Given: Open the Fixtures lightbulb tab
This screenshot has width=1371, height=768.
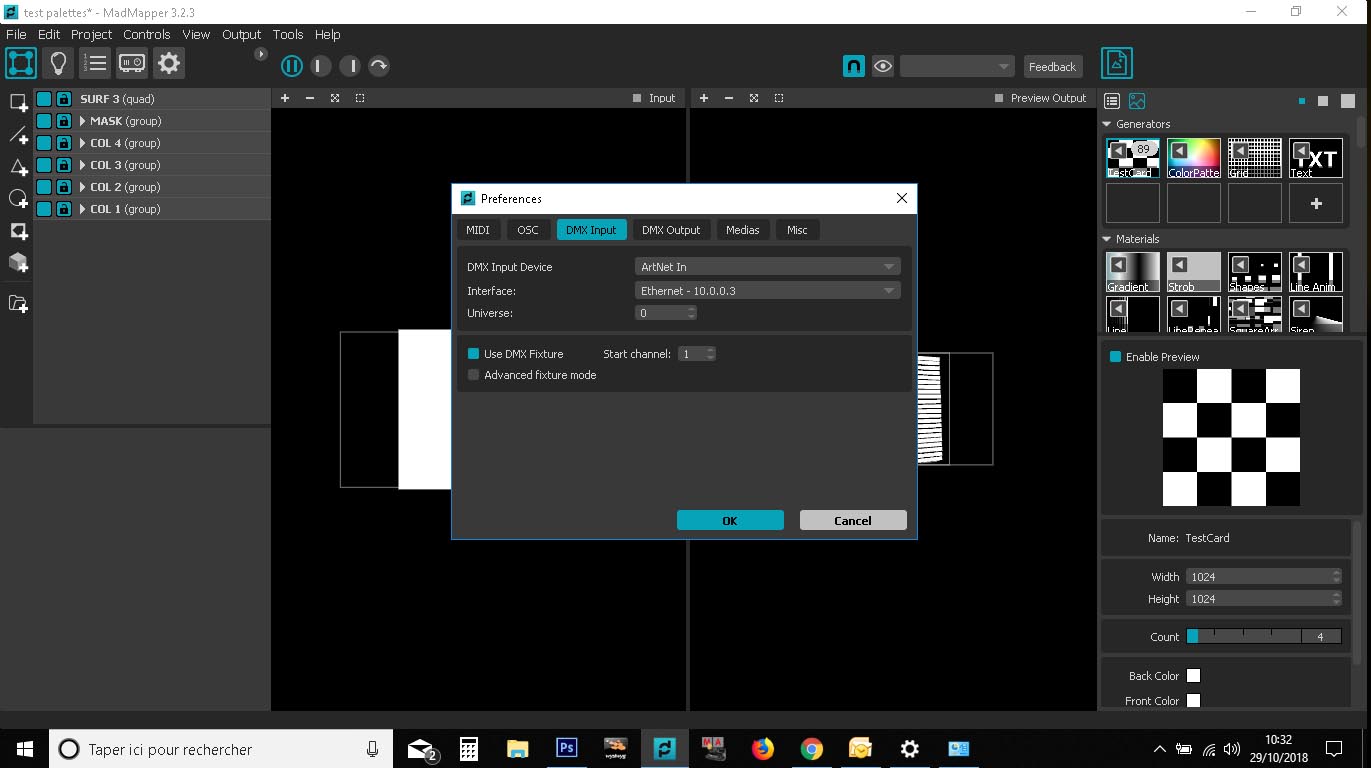Looking at the screenshot, I should [58, 63].
